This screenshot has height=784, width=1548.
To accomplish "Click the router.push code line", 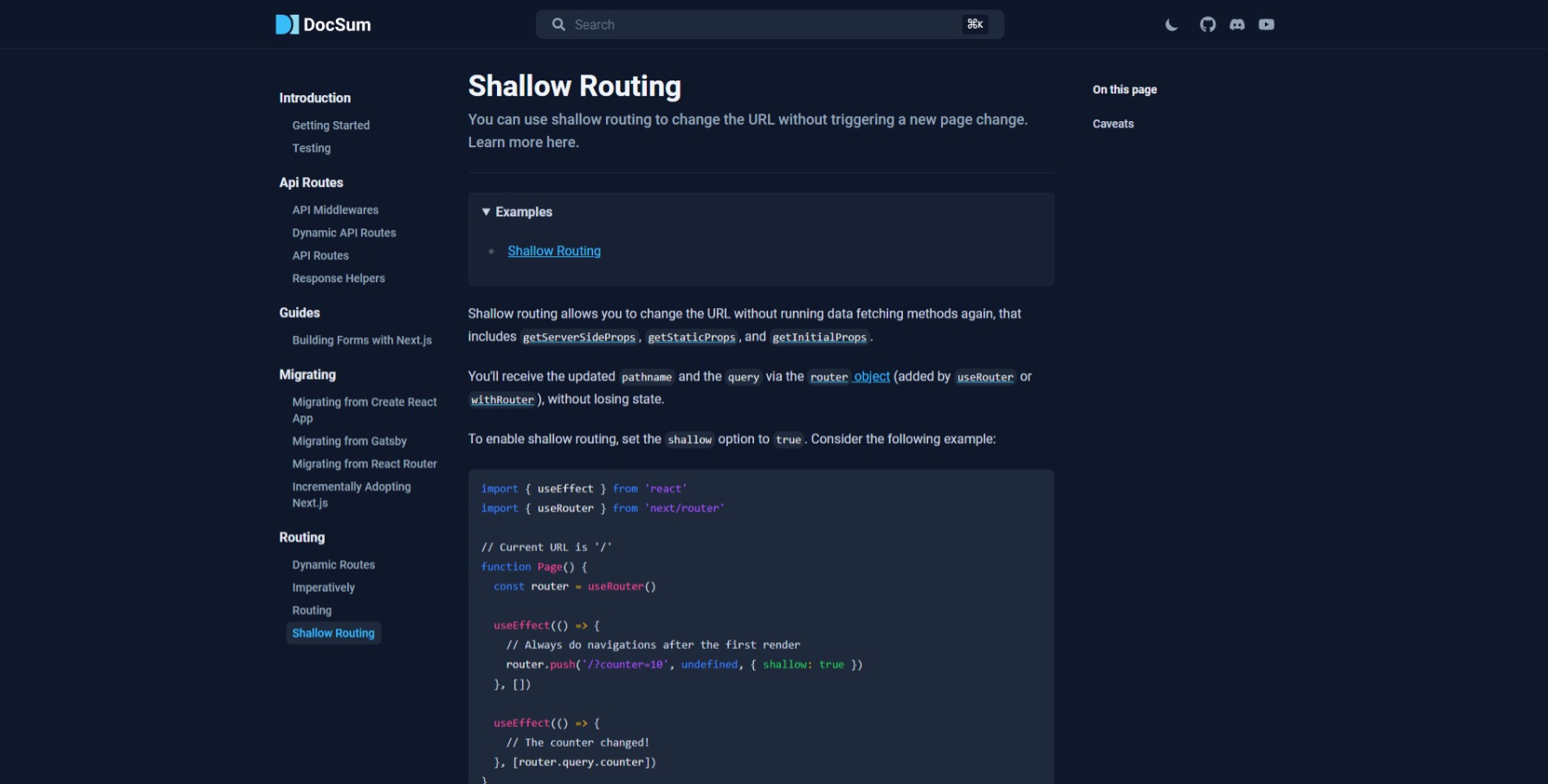I will coord(684,665).
